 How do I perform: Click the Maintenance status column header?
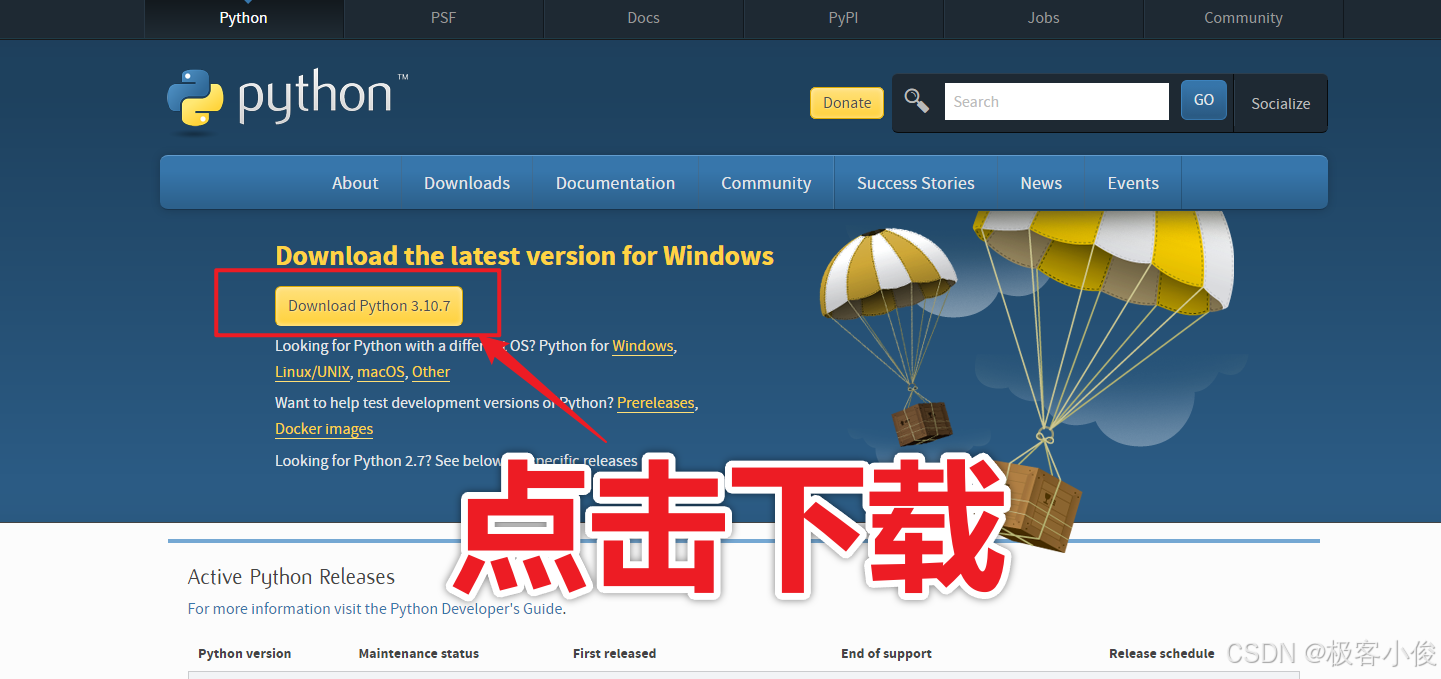coord(419,653)
